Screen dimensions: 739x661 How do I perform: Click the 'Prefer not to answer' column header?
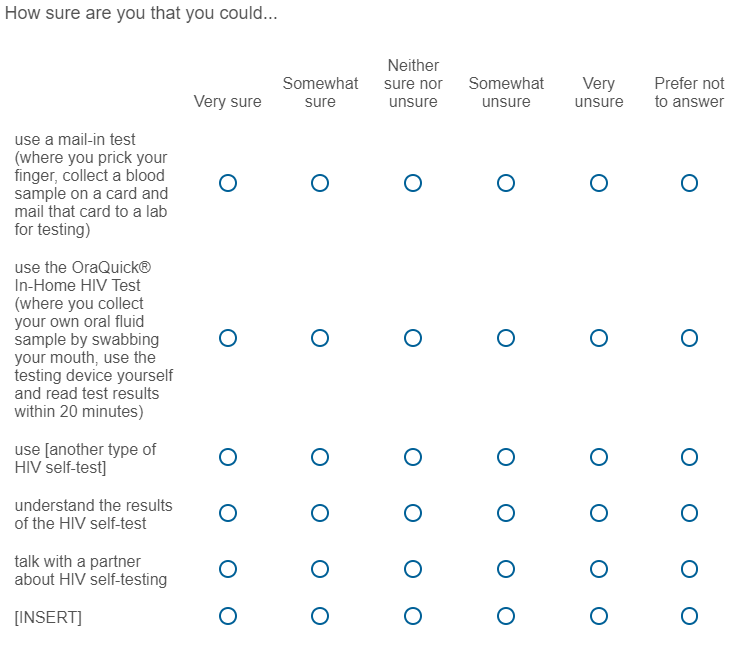[x=689, y=92]
